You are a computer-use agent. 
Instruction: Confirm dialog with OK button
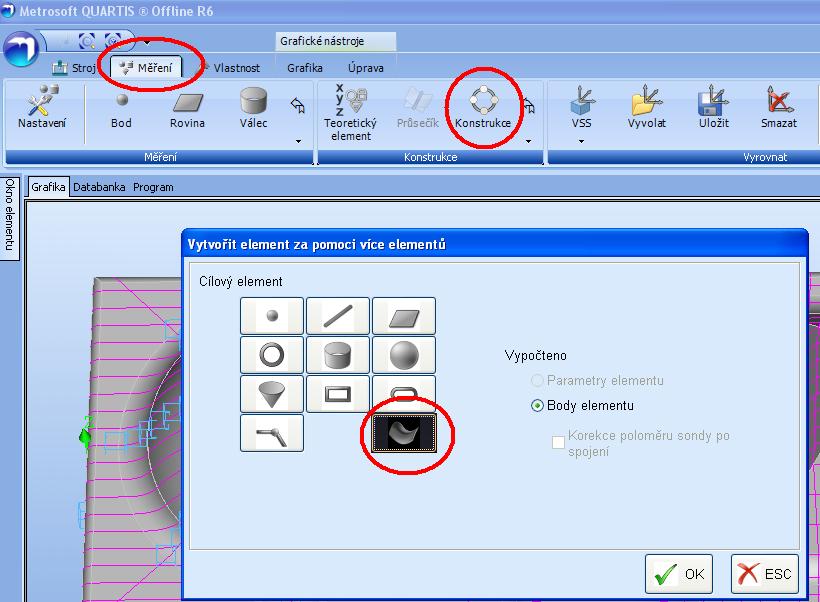point(679,574)
